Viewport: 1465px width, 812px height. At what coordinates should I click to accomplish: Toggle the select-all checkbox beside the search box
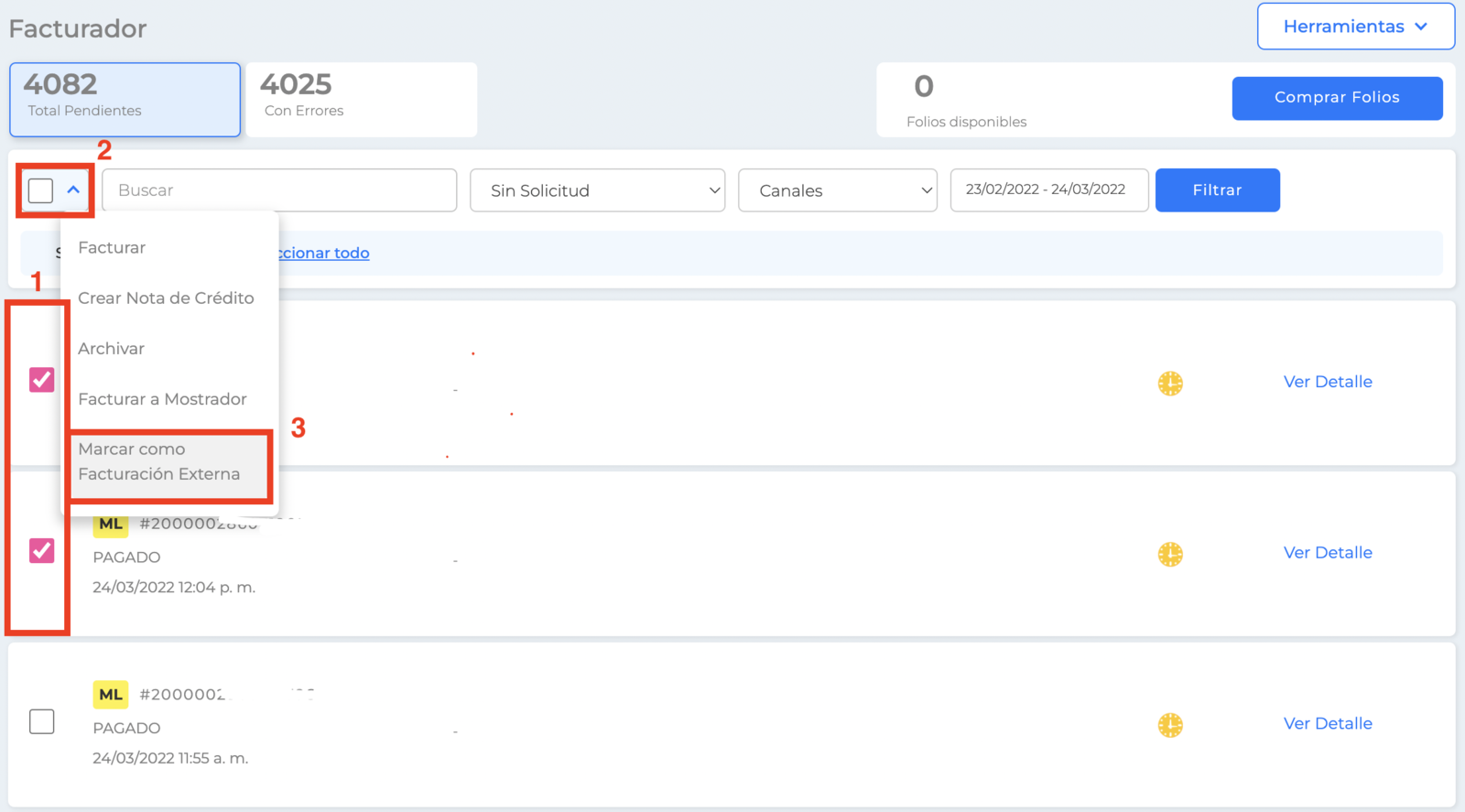[x=40, y=190]
